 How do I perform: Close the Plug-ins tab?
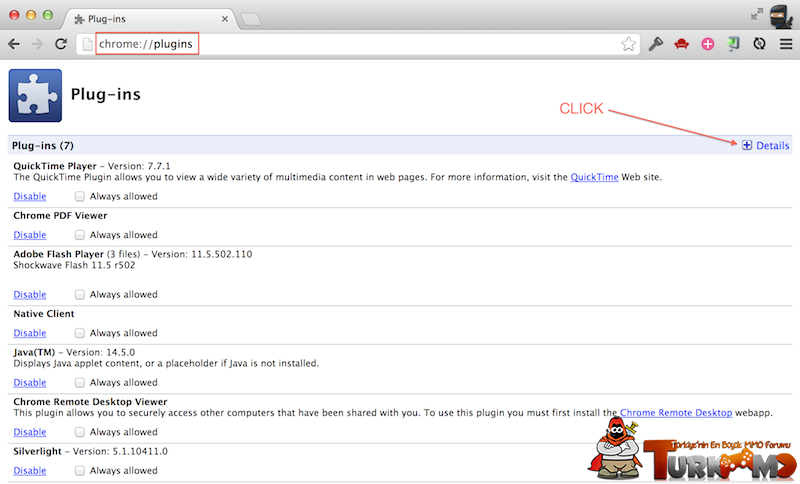(x=224, y=19)
